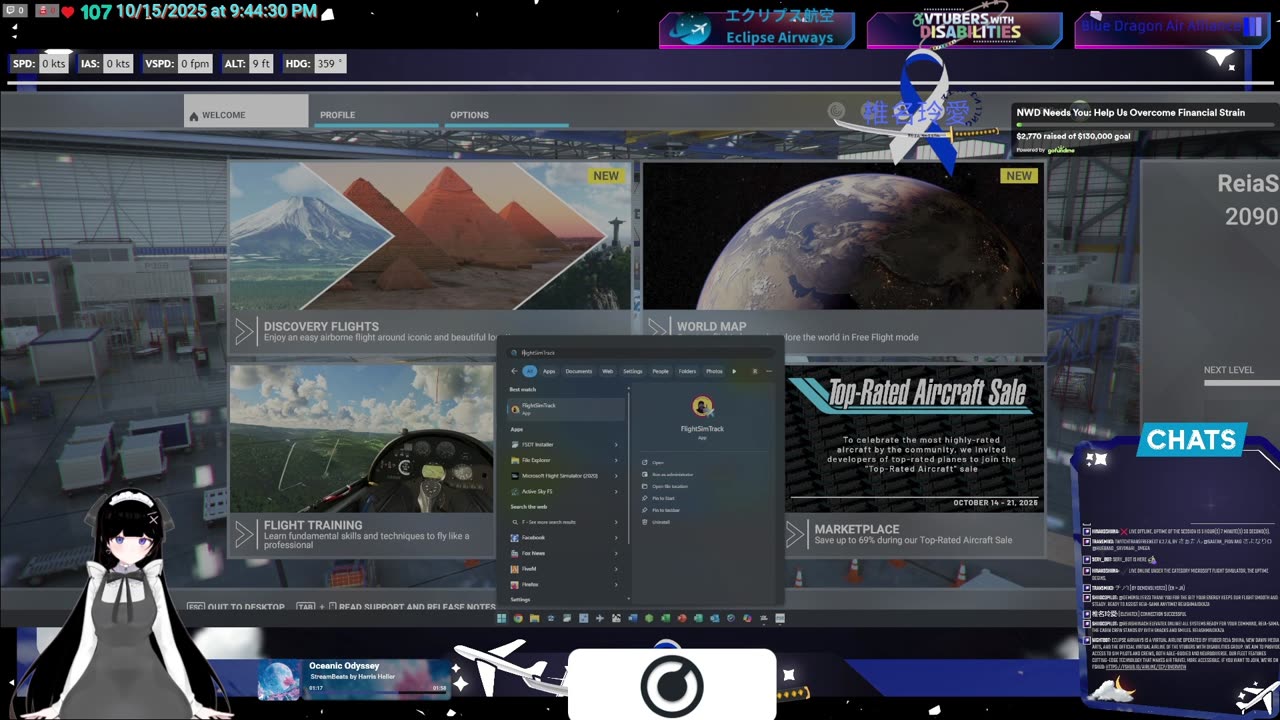Open the Options tab
Image resolution: width=1280 pixels, height=720 pixels.
[505, 115]
